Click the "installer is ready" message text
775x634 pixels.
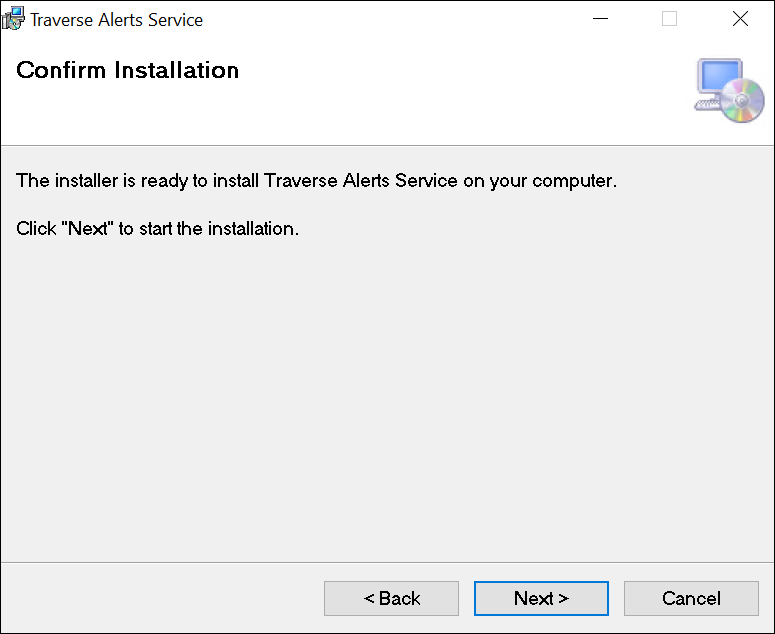click(x=316, y=181)
